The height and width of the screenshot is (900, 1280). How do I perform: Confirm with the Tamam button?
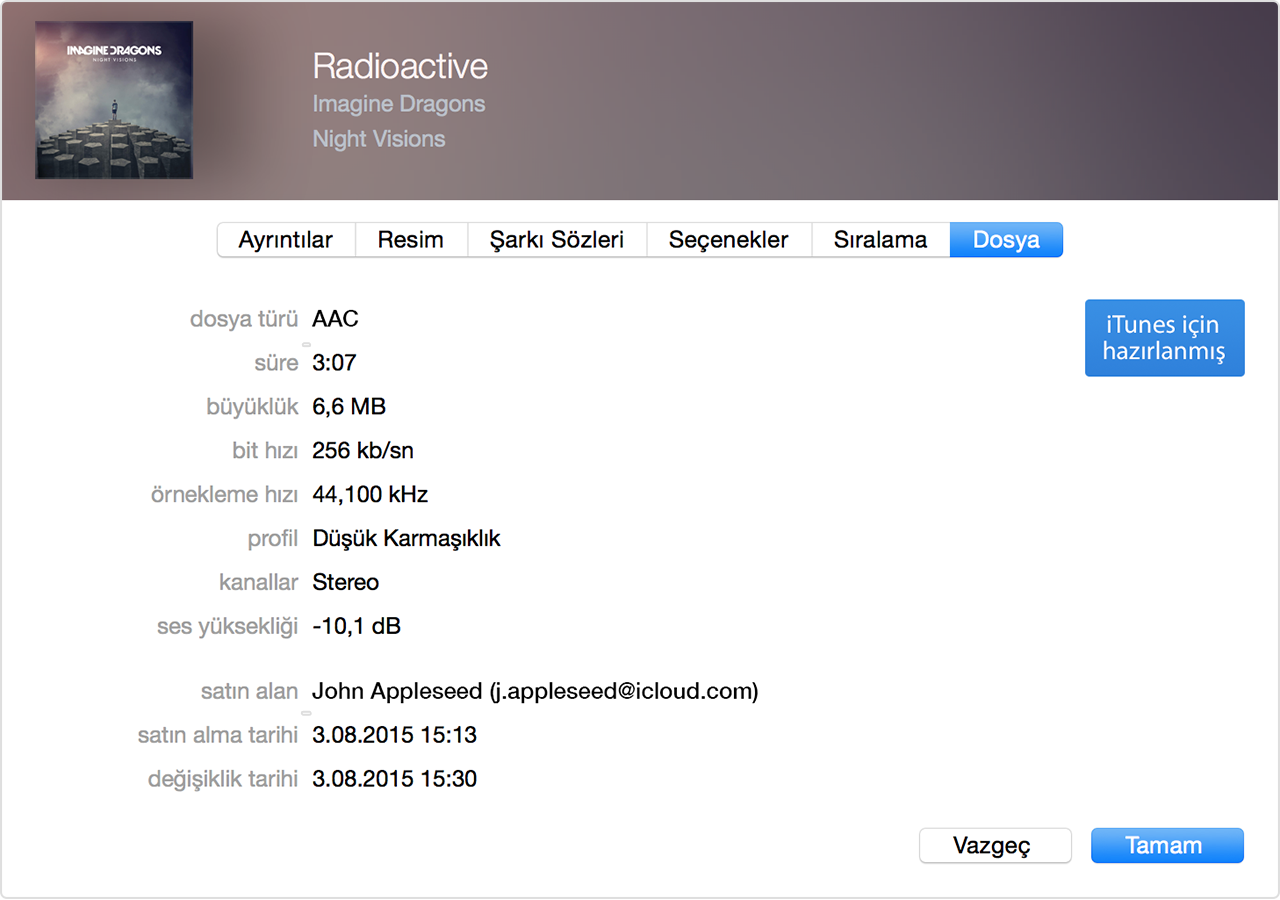tap(1167, 845)
